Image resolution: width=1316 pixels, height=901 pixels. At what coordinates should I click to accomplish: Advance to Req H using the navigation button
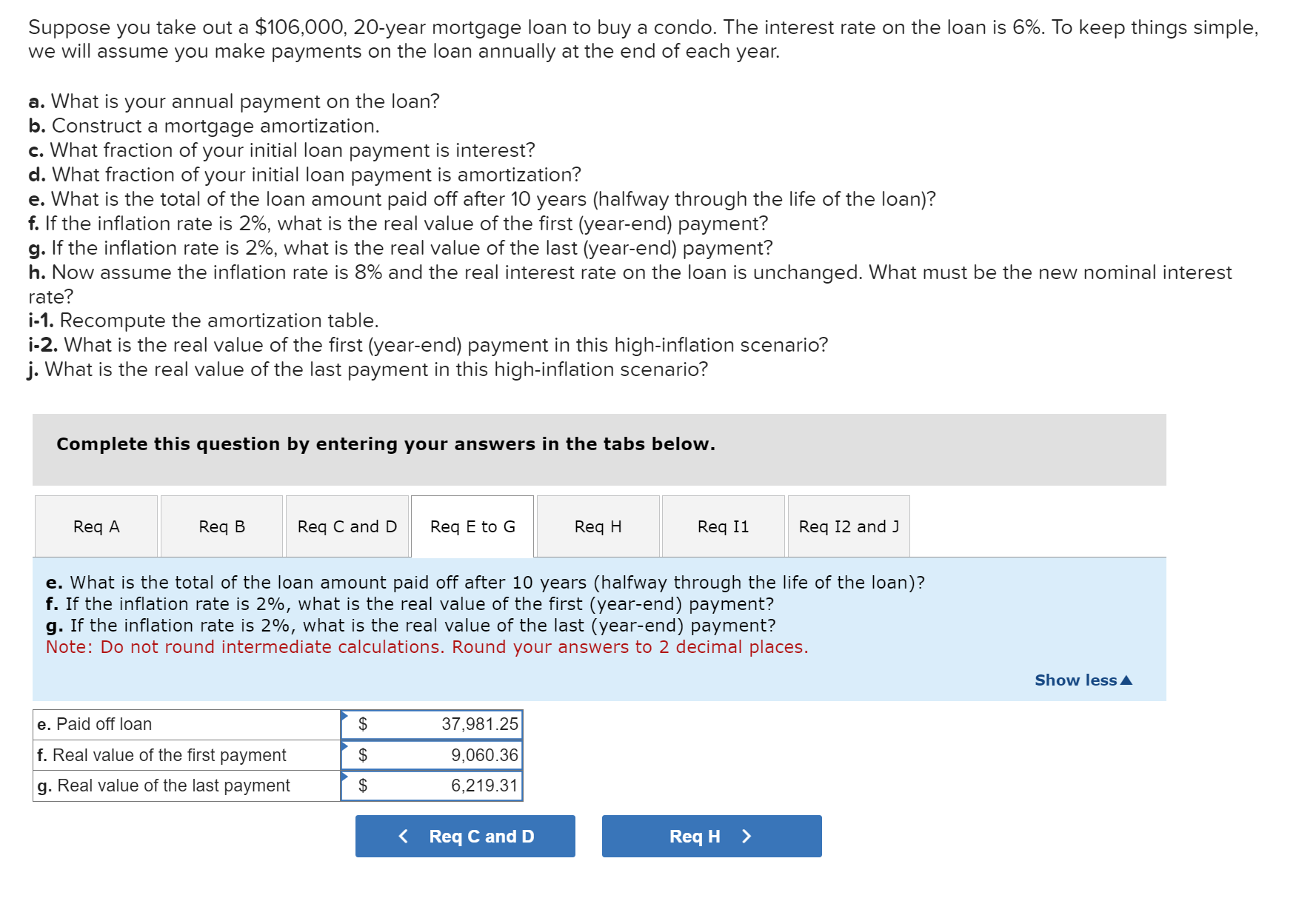coord(711,836)
